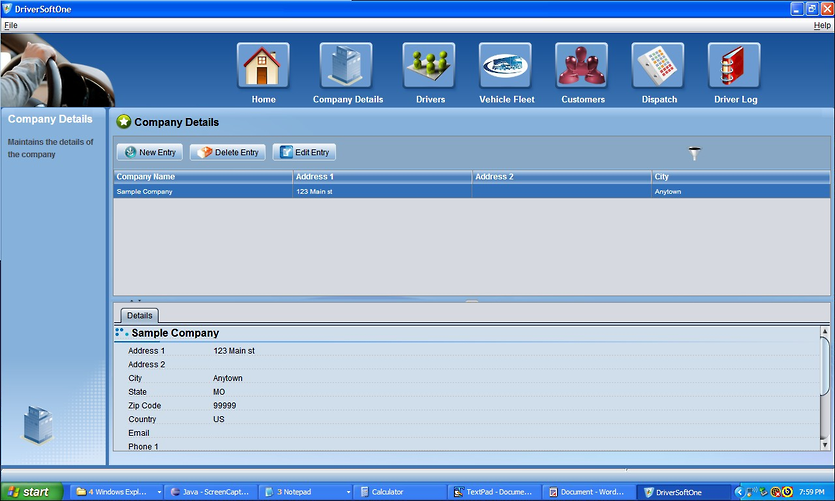Launch the Dispatch keypad icon

pyautogui.click(x=658, y=67)
